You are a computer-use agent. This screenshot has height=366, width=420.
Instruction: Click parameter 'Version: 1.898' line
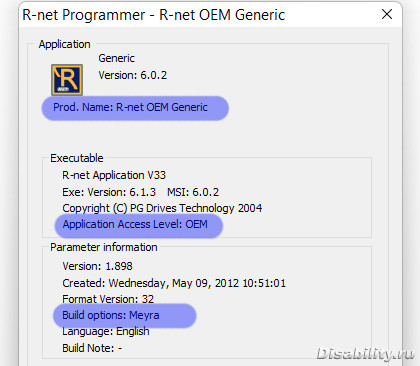tap(97, 266)
